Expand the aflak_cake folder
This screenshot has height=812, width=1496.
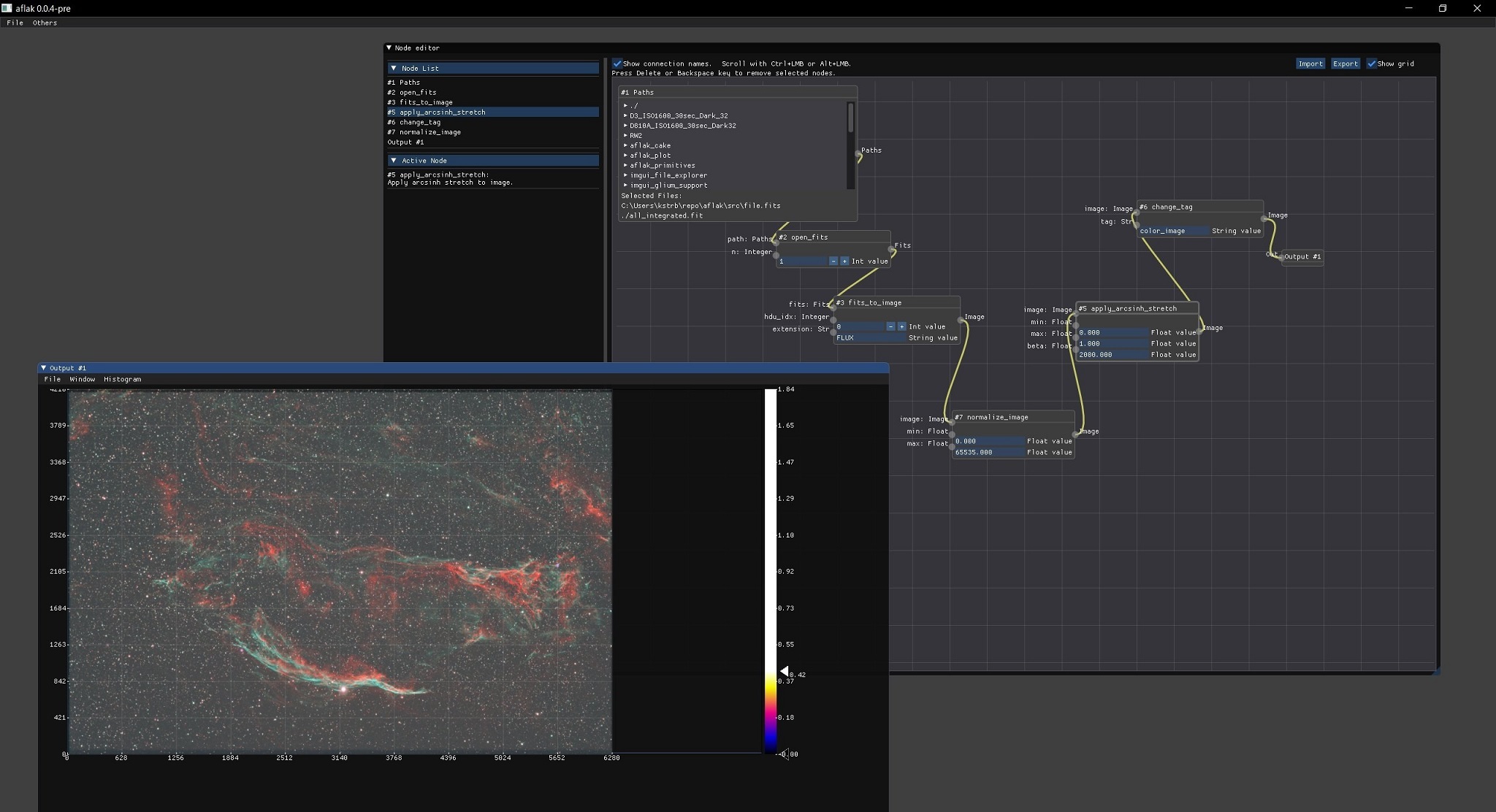tap(625, 145)
